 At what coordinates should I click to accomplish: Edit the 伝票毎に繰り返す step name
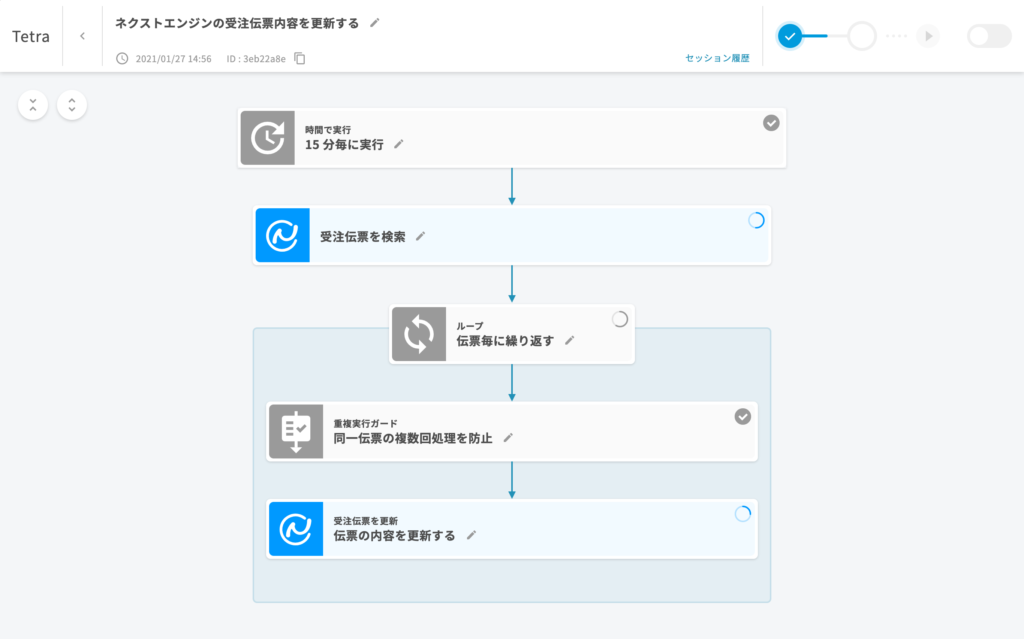pyautogui.click(x=569, y=340)
